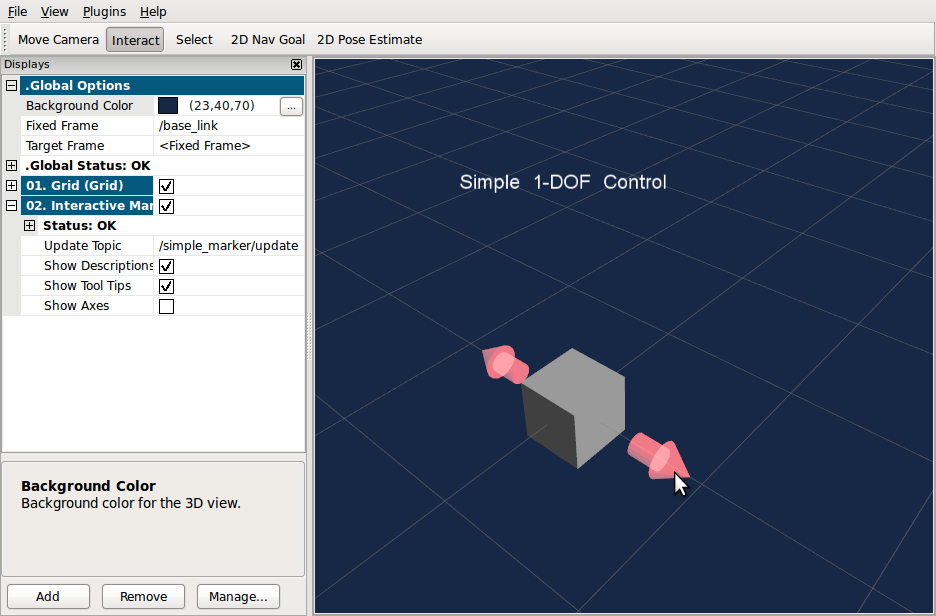Click the gray cube marker

[574, 407]
